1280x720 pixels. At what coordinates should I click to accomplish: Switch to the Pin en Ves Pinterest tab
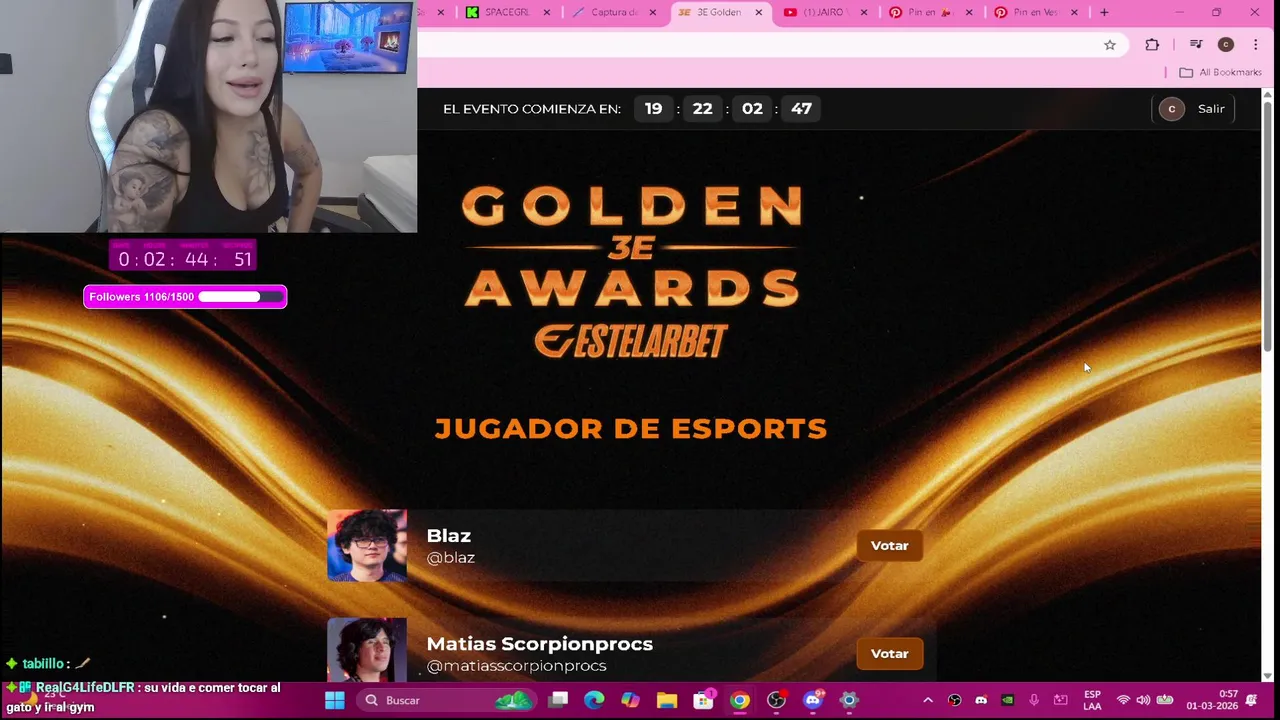1036,12
